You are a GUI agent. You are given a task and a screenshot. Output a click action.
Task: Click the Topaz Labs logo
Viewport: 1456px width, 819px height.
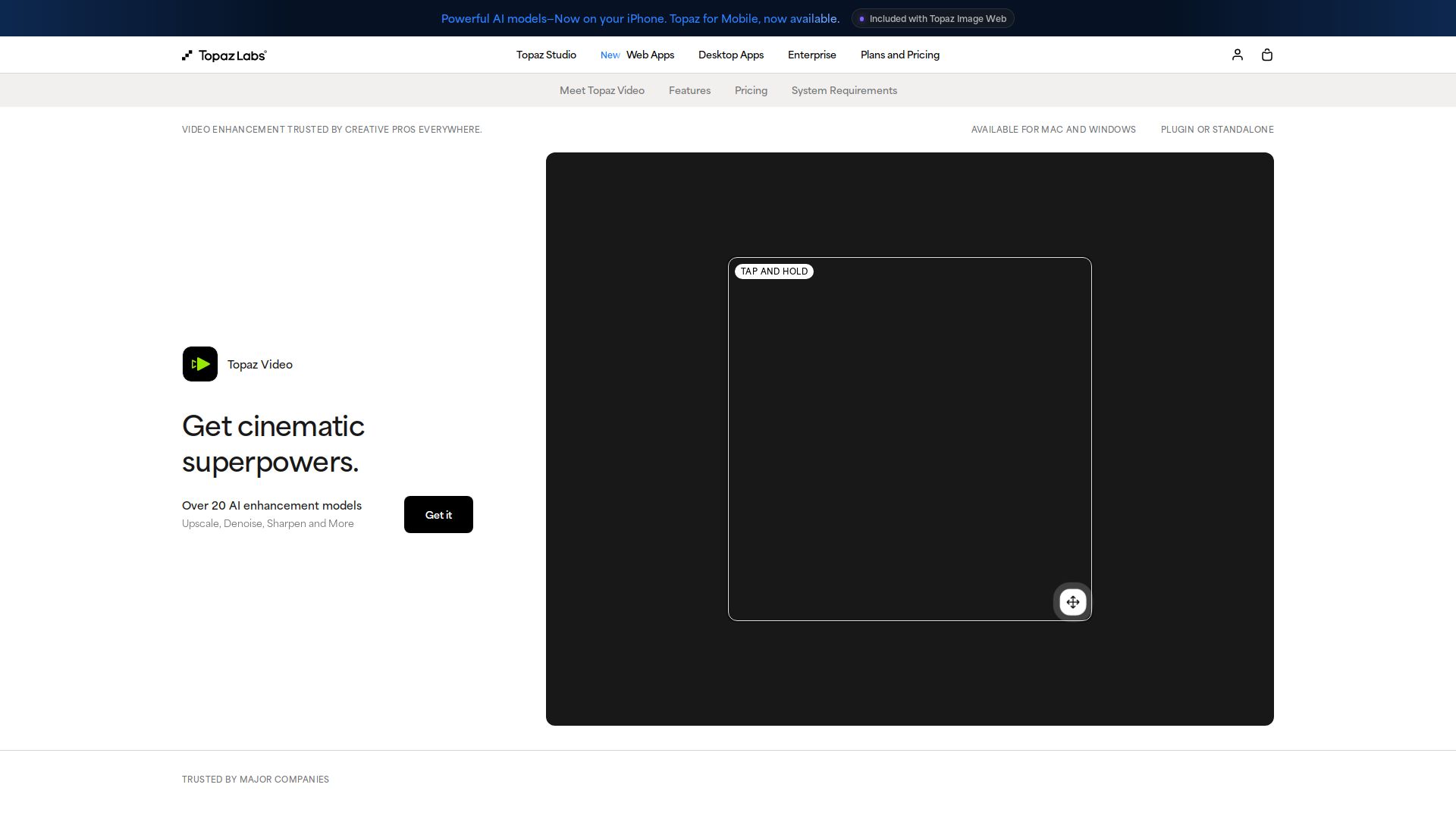click(x=224, y=55)
